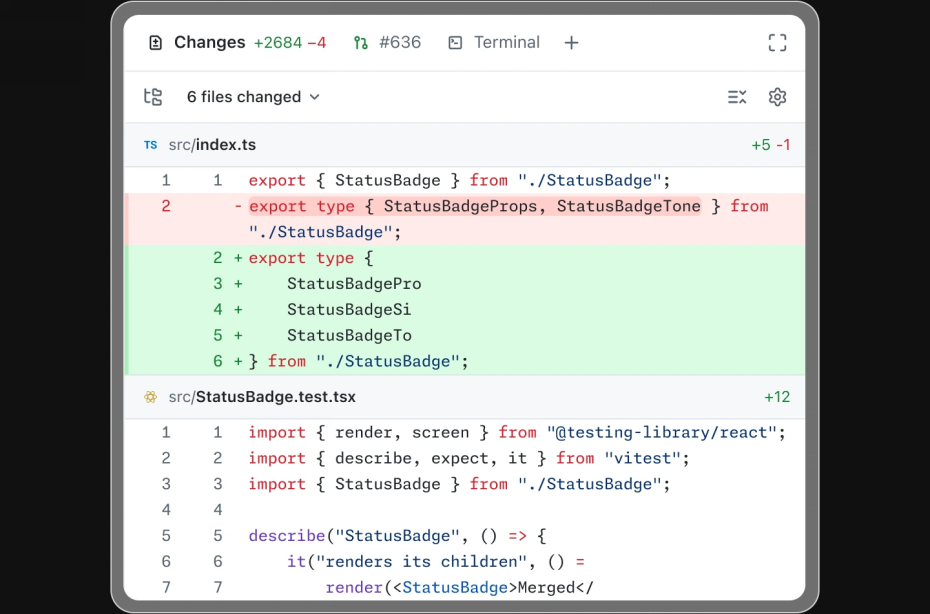Collapse the src/StatusBadge.test.tsx file header
Image resolution: width=930 pixels, height=614 pixels.
tap(464, 397)
